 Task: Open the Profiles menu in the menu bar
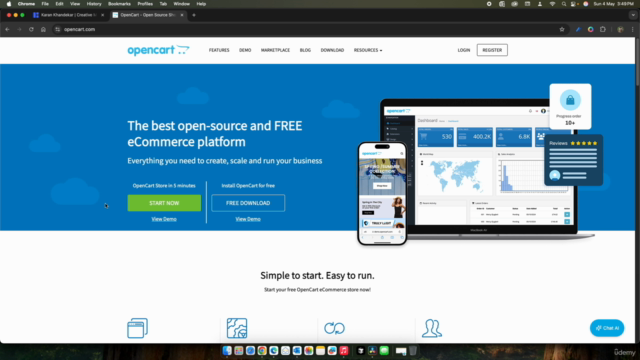tap(145, 4)
